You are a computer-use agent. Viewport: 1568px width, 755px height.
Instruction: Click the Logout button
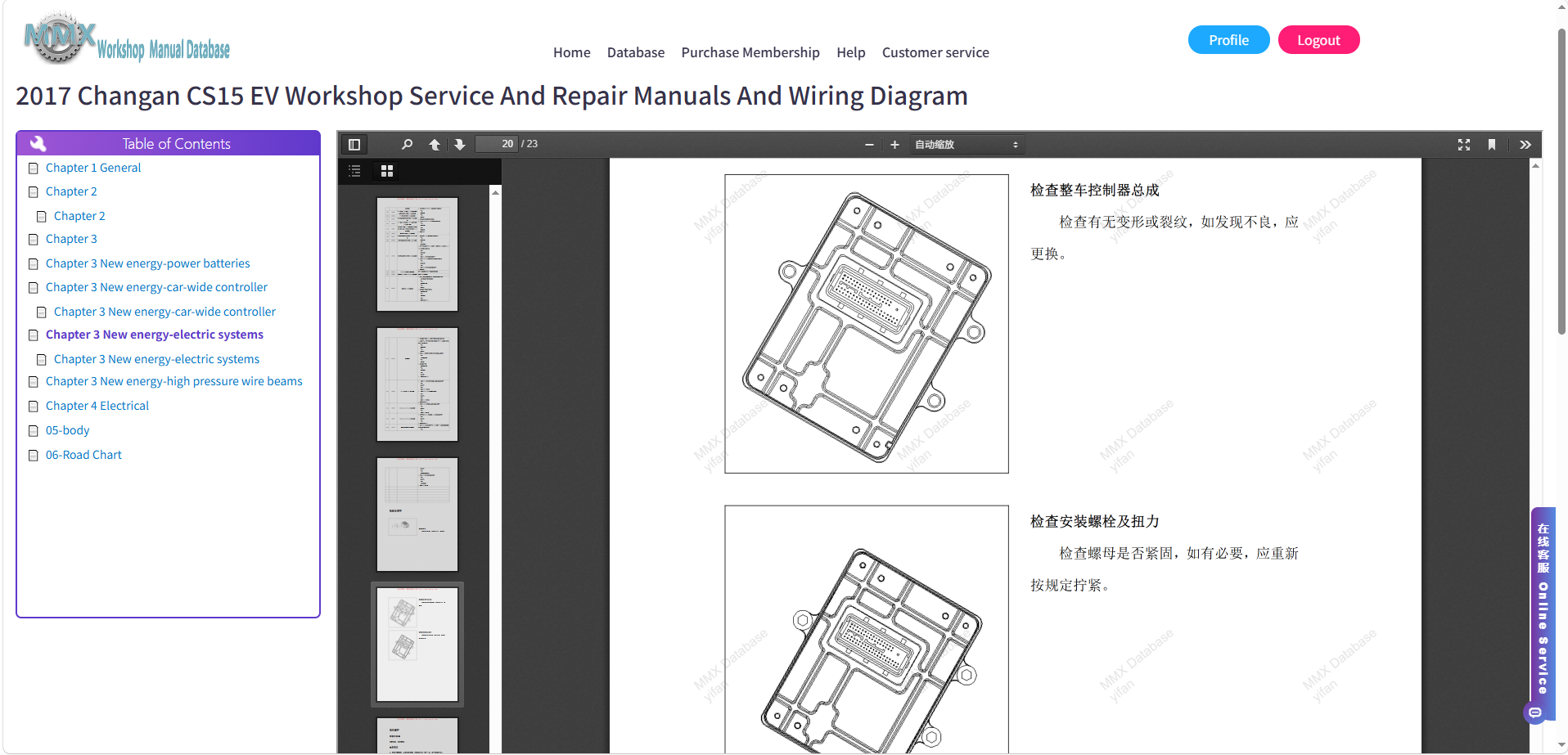tap(1318, 40)
